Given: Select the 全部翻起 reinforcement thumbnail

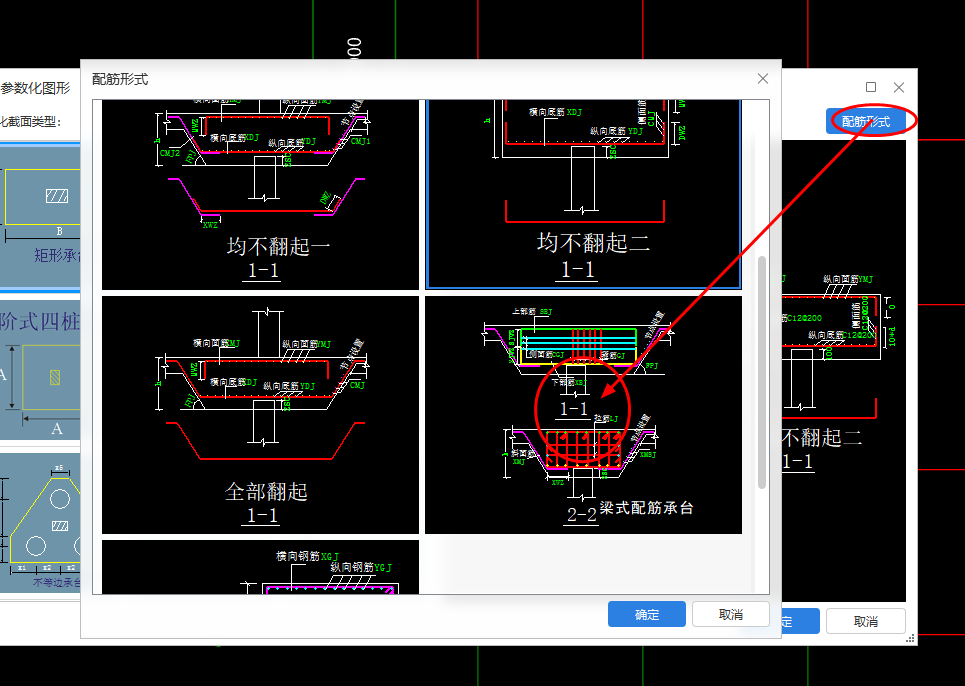Looking at the screenshot, I should (260, 415).
